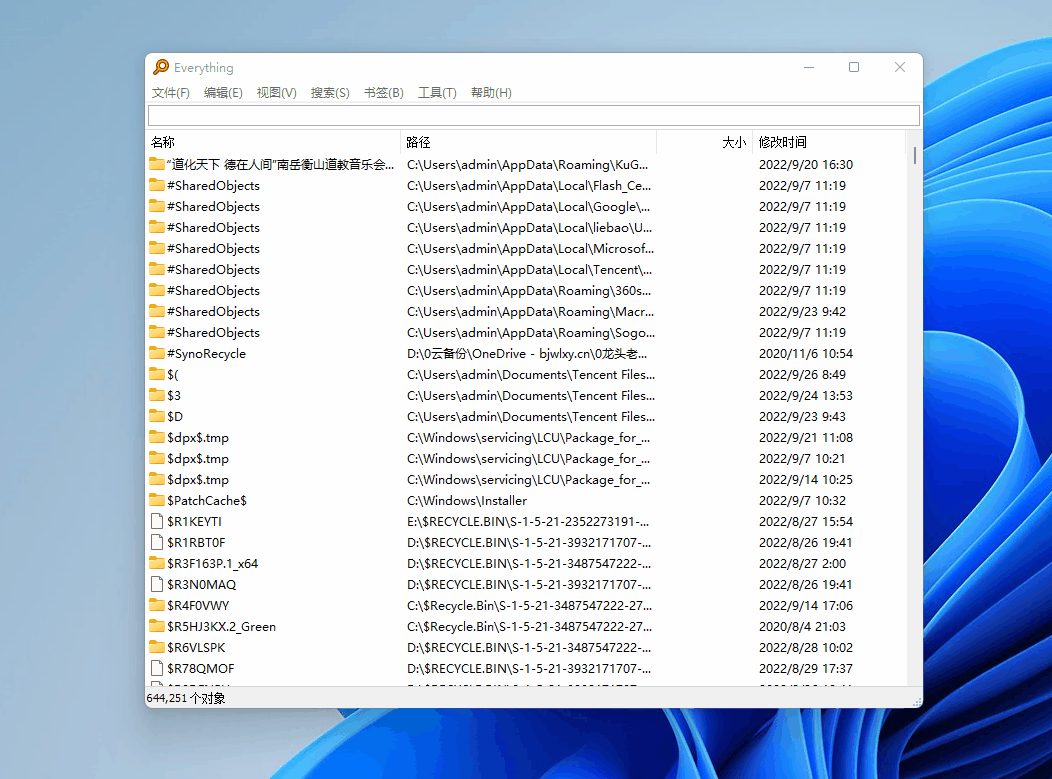The width and height of the screenshot is (1052, 779).
Task: Click the Everything magnifier icon in title bar
Action: pos(161,67)
